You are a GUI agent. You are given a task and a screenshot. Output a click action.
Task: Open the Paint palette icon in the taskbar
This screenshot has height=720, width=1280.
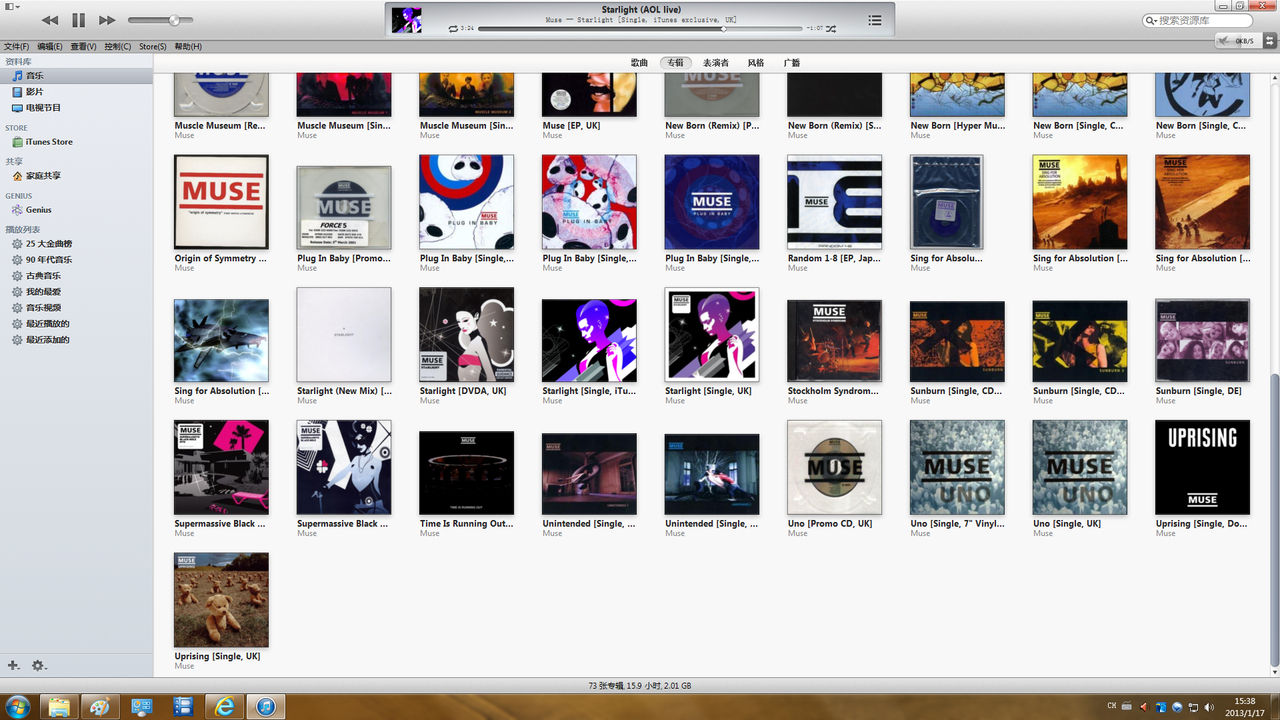click(99, 707)
